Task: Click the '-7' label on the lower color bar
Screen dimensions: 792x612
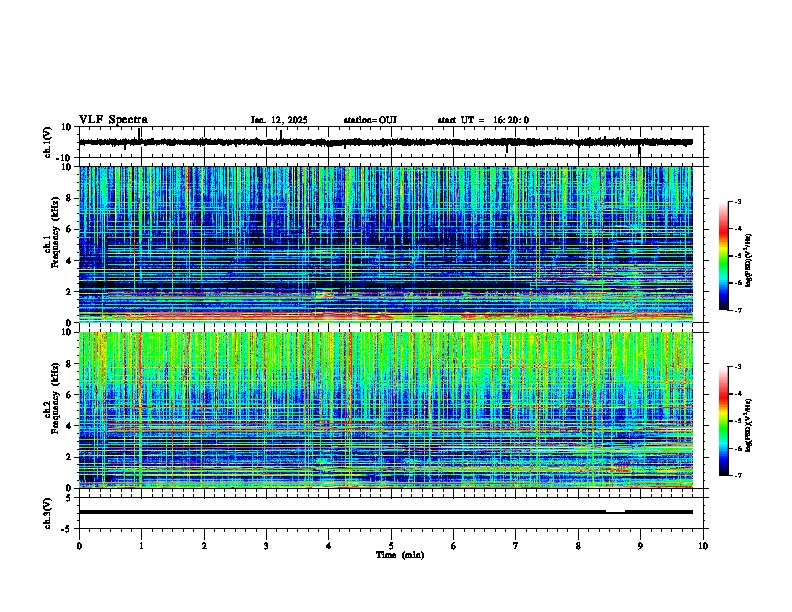Action: click(737, 475)
